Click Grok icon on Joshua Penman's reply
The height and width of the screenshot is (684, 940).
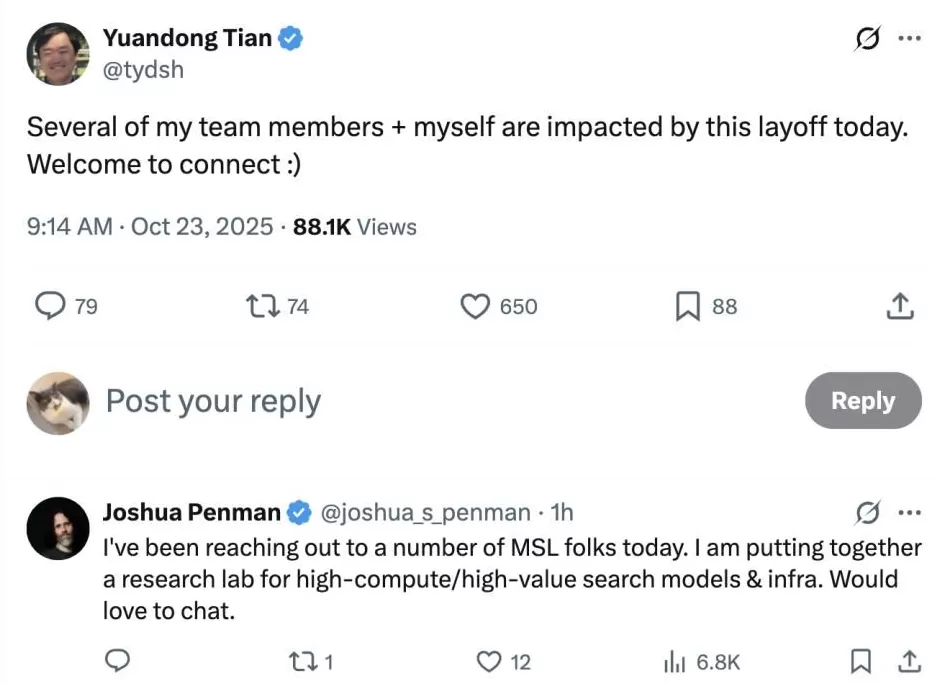coord(868,513)
